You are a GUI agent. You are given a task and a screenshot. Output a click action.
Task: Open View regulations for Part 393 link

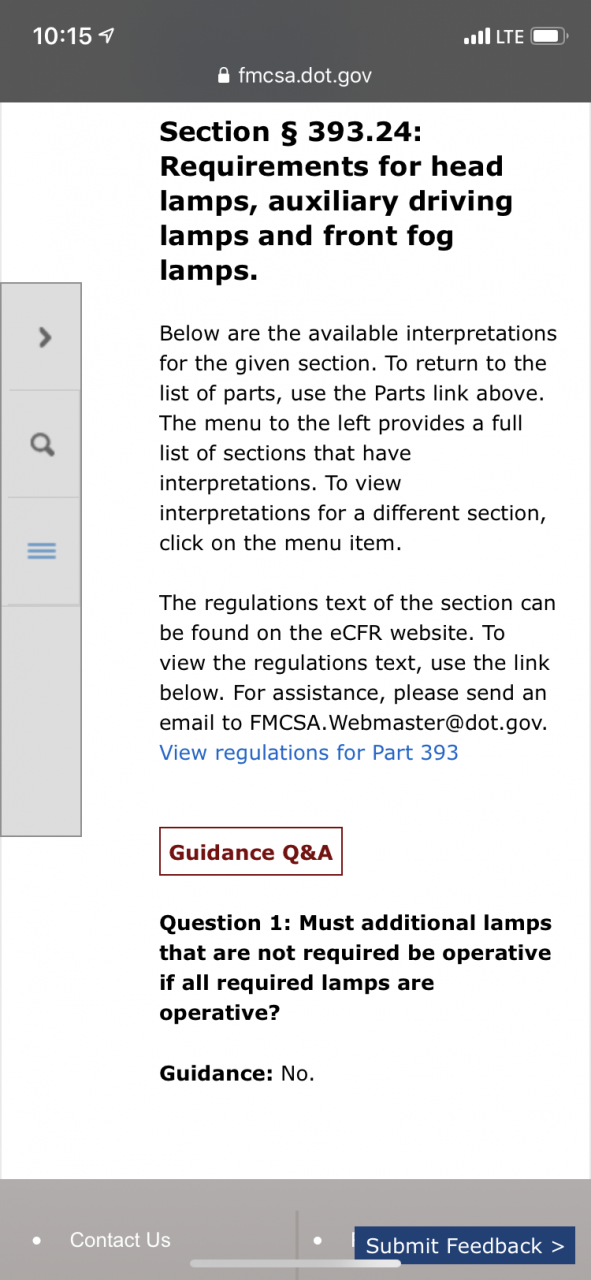(x=309, y=753)
